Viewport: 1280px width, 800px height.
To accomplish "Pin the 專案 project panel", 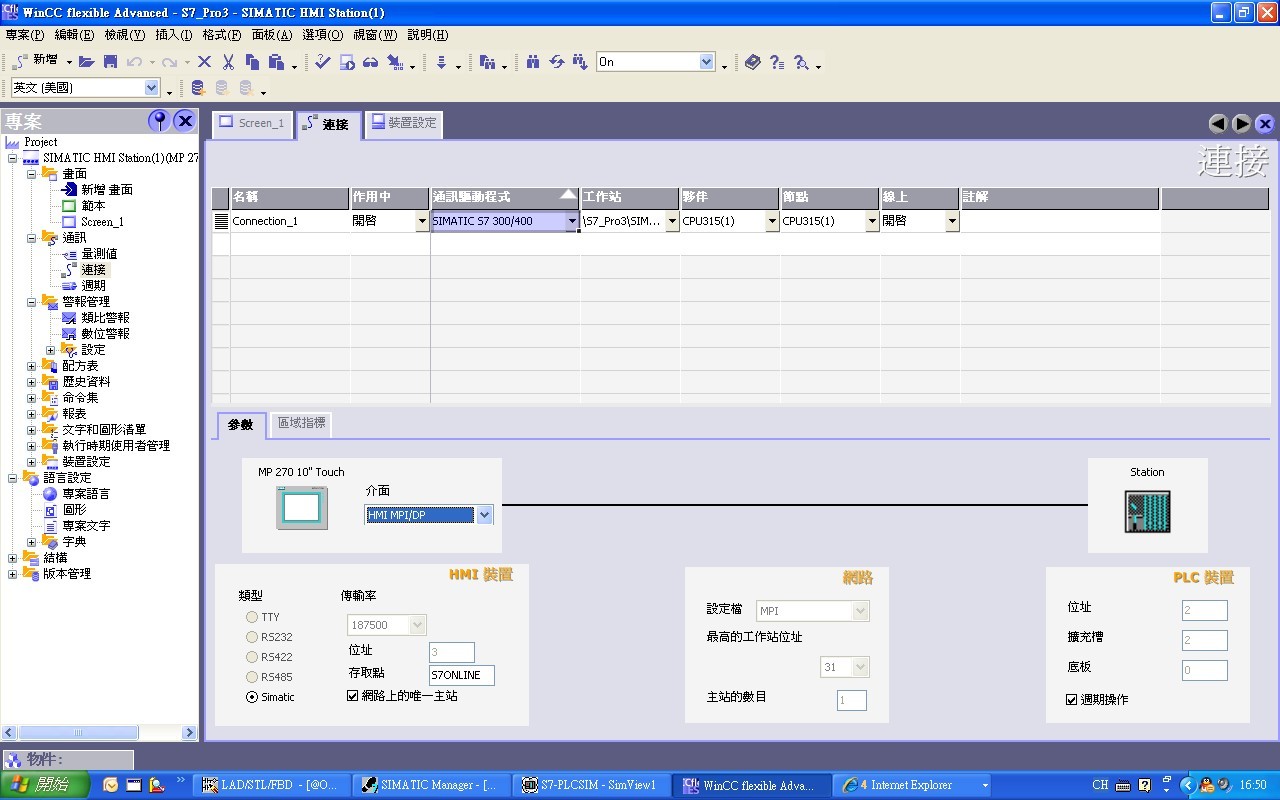I will [x=159, y=121].
